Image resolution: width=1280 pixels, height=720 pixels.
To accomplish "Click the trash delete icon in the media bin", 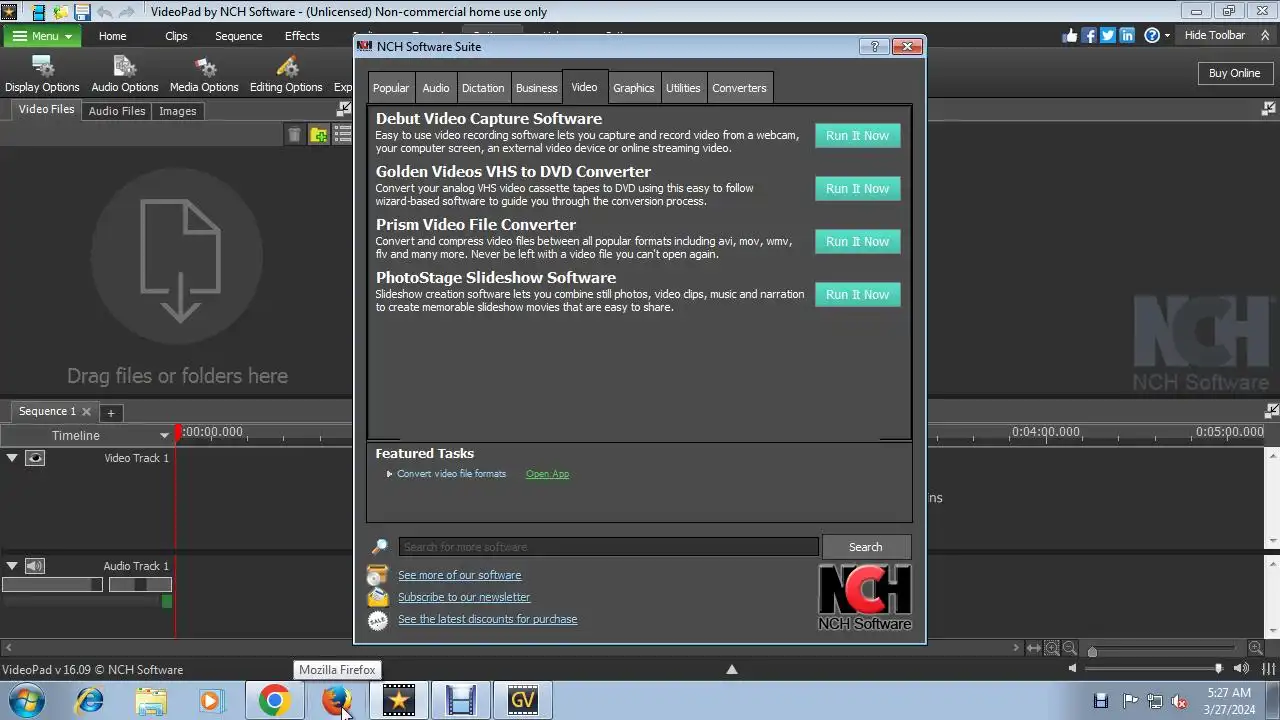I will tap(294, 135).
